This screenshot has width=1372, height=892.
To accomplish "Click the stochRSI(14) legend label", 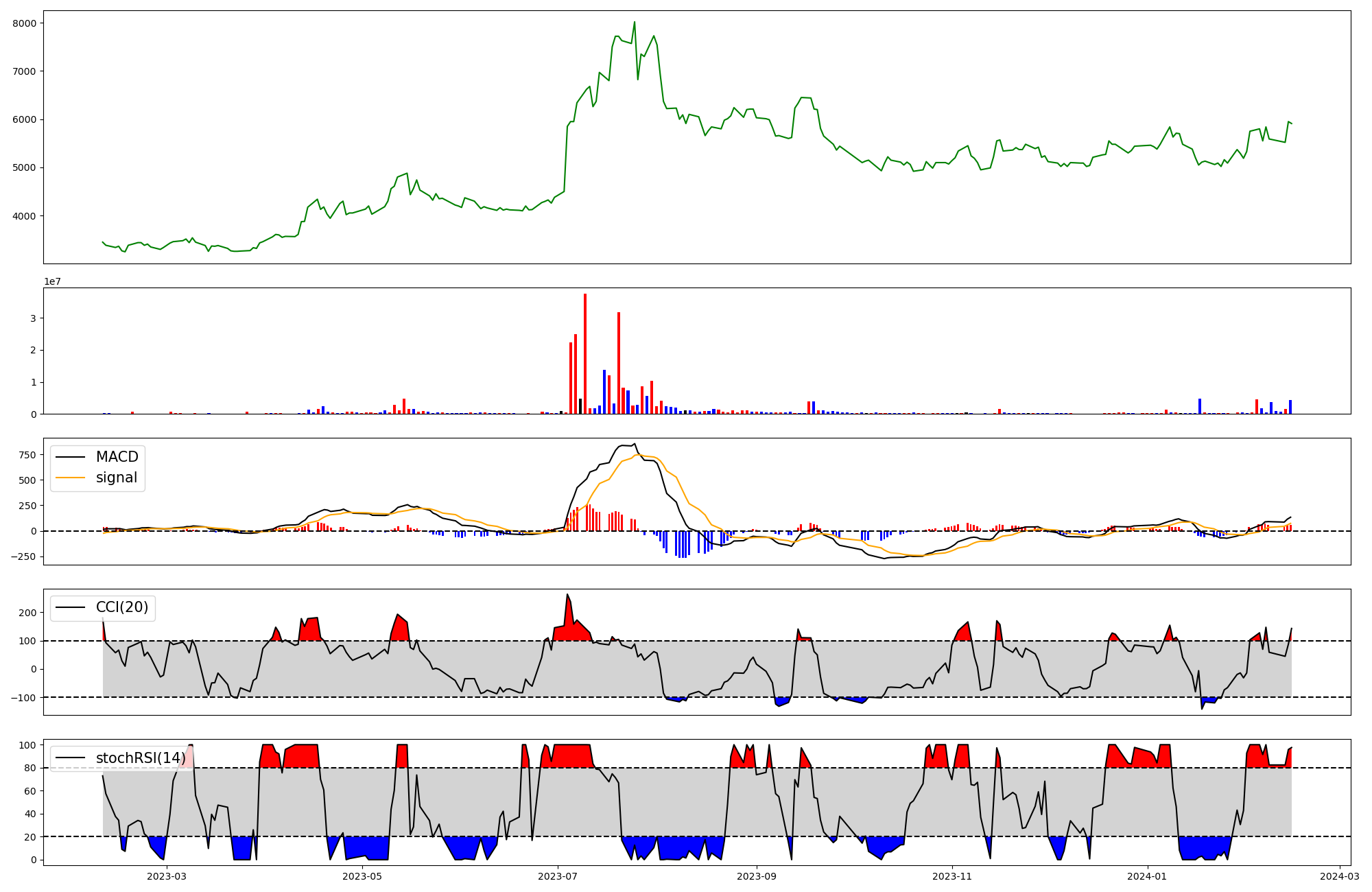I will [140, 758].
